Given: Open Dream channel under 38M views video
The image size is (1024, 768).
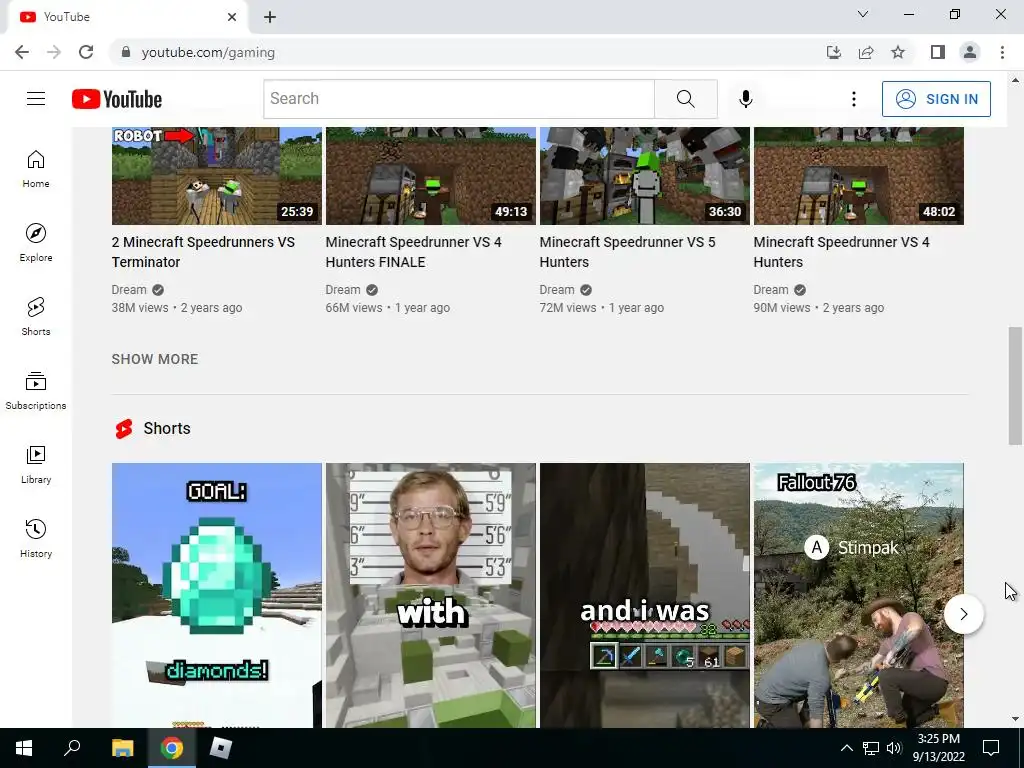Looking at the screenshot, I should (x=129, y=290).
